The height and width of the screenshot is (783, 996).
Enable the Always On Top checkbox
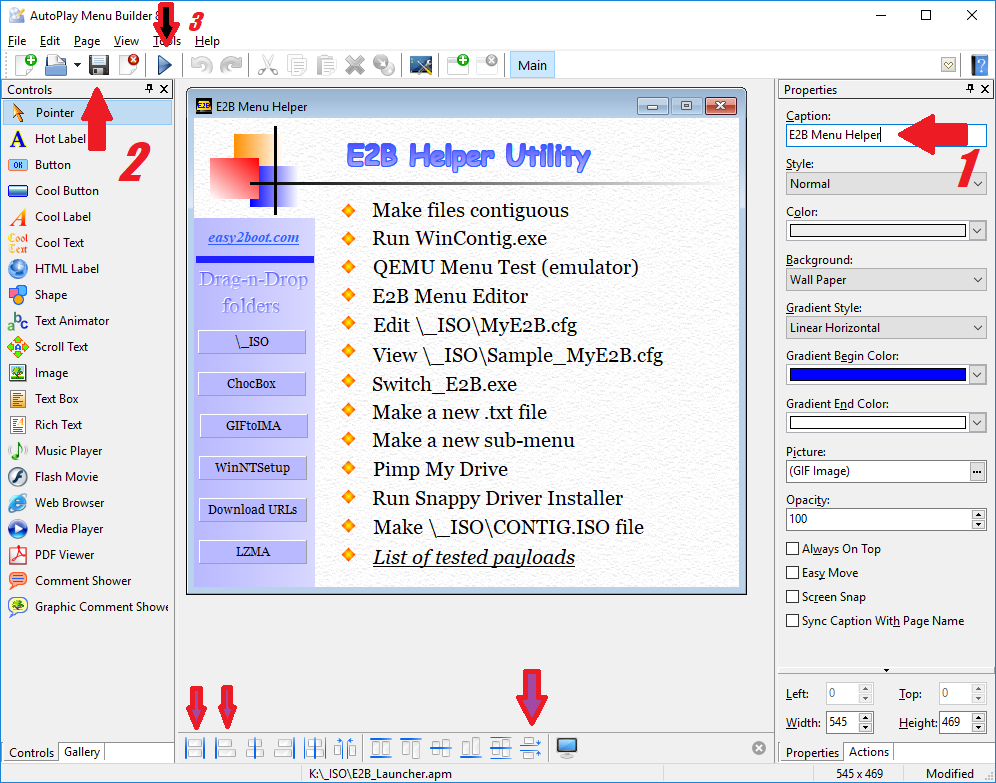click(792, 549)
